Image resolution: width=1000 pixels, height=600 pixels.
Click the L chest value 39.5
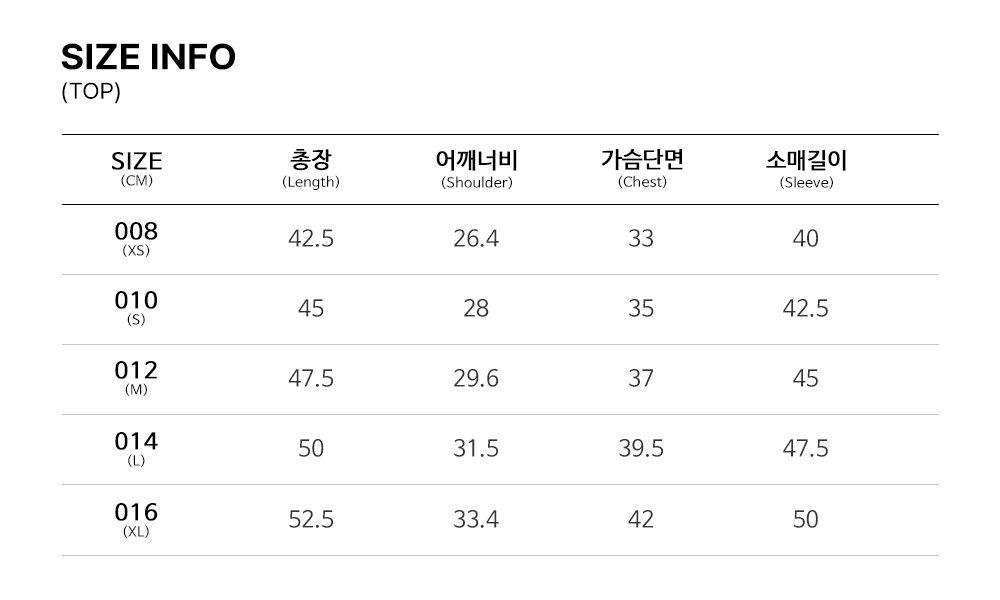coord(641,449)
